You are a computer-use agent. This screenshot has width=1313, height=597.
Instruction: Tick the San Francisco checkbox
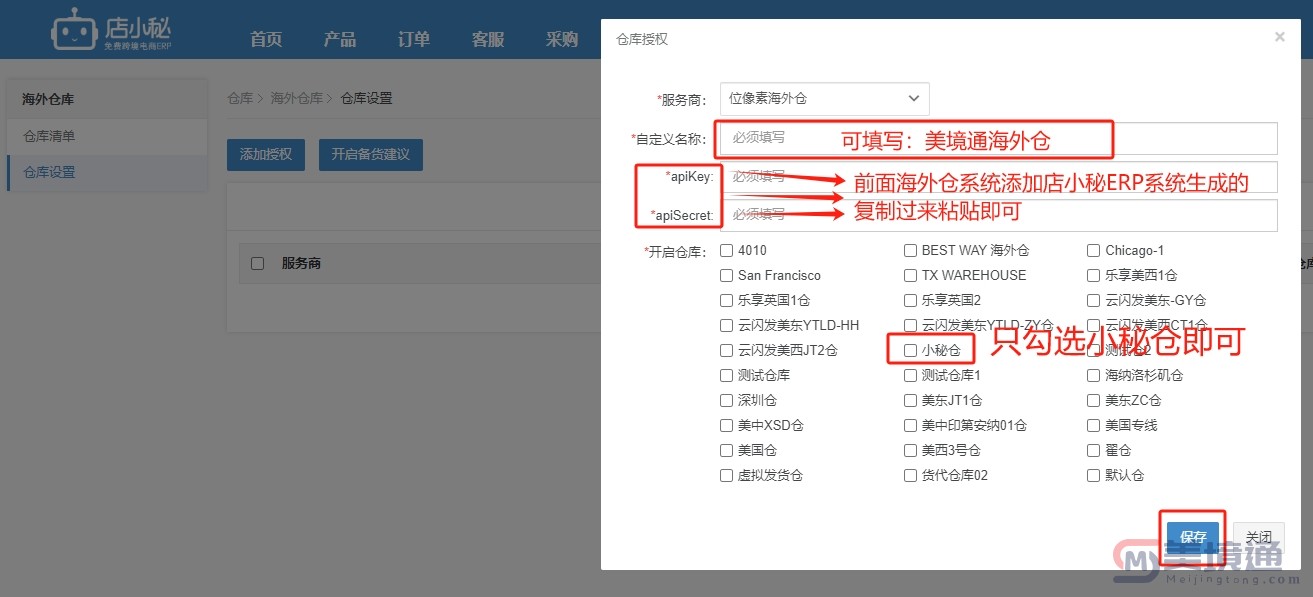(x=726, y=275)
